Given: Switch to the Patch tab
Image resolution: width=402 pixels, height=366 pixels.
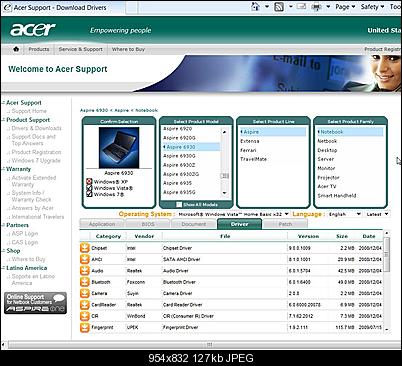Looking at the screenshot, I should tap(285, 224).
